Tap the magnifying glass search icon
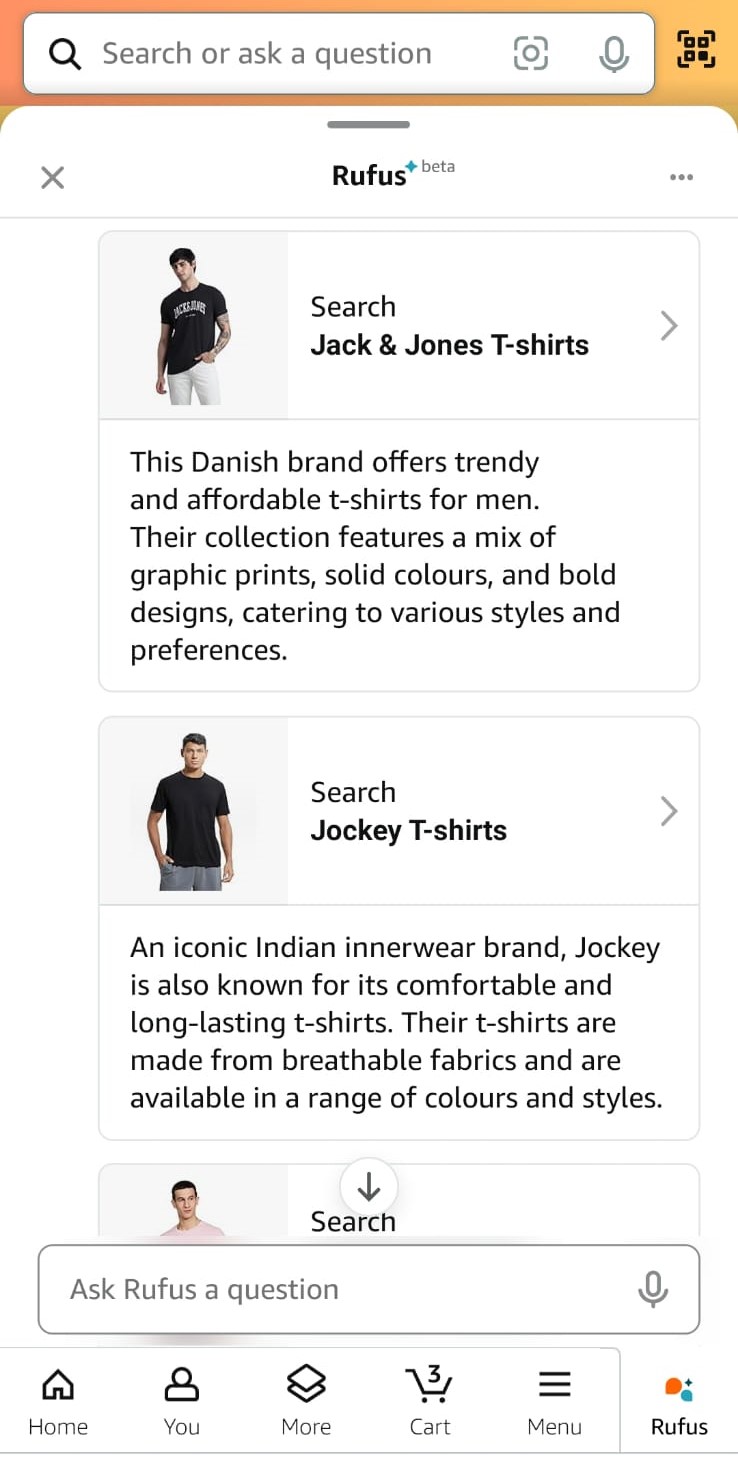Screen dimensions: 738x1471 (65, 54)
